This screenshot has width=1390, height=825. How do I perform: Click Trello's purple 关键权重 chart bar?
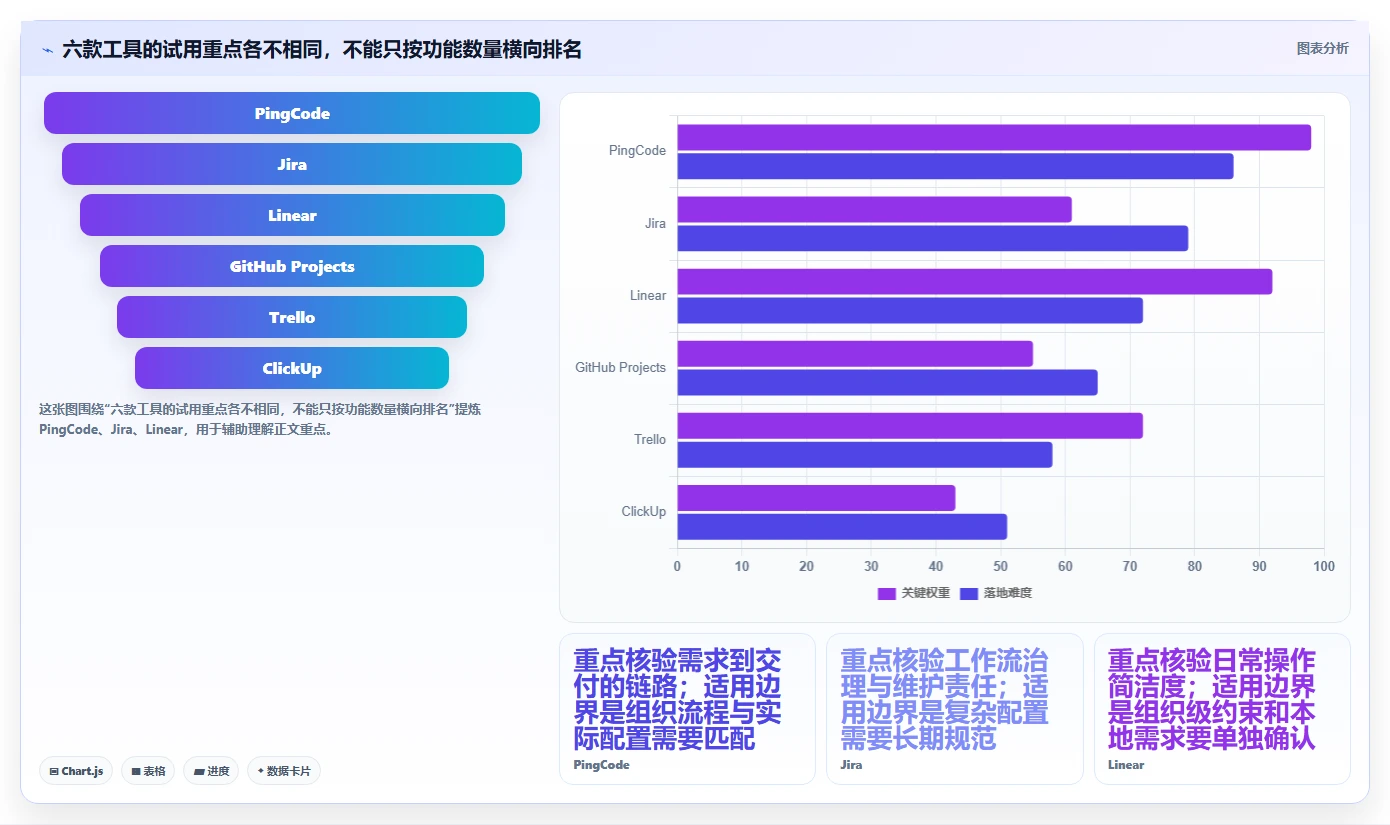(910, 426)
